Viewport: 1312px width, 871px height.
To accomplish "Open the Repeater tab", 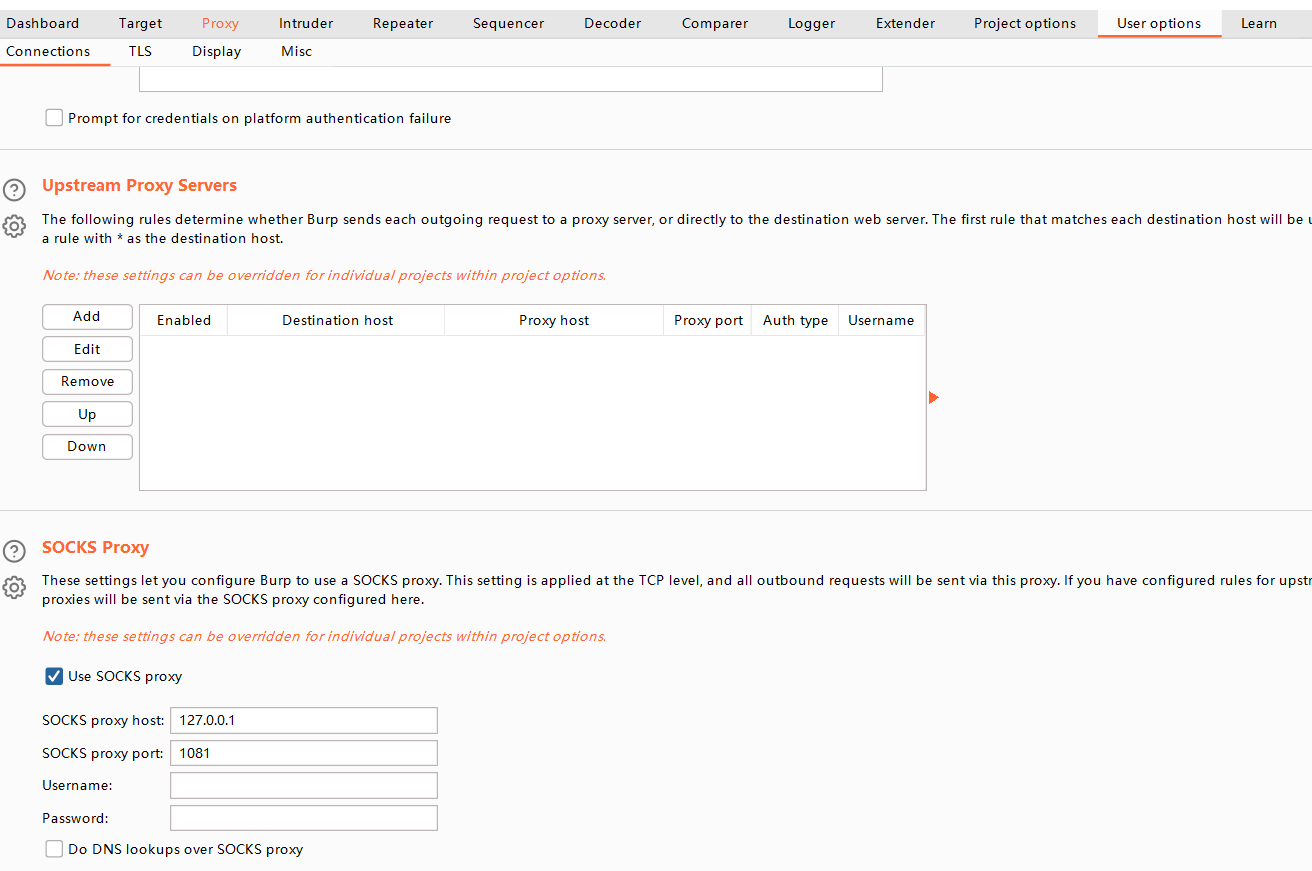I will [x=403, y=23].
